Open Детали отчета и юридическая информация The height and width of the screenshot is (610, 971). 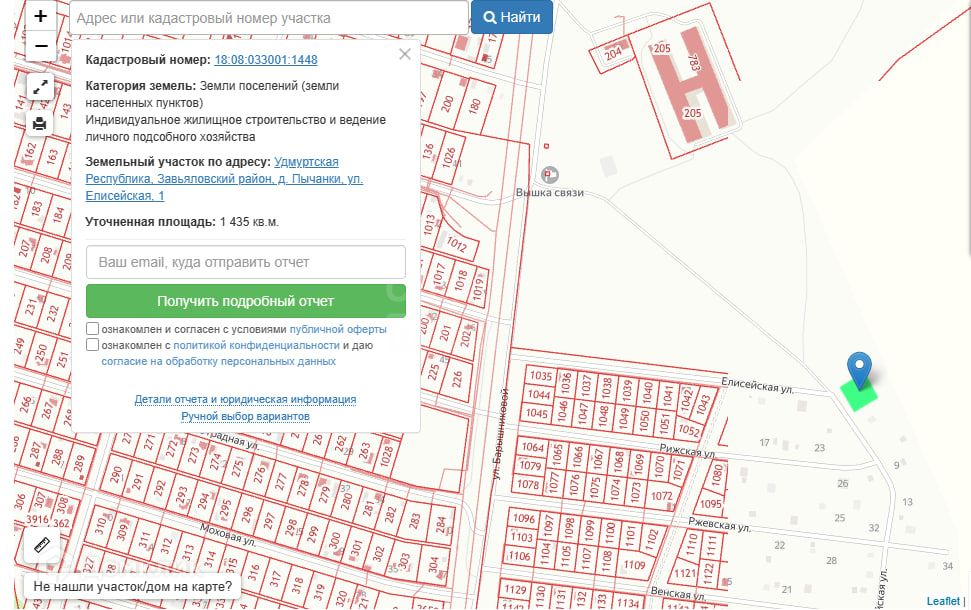pos(245,399)
